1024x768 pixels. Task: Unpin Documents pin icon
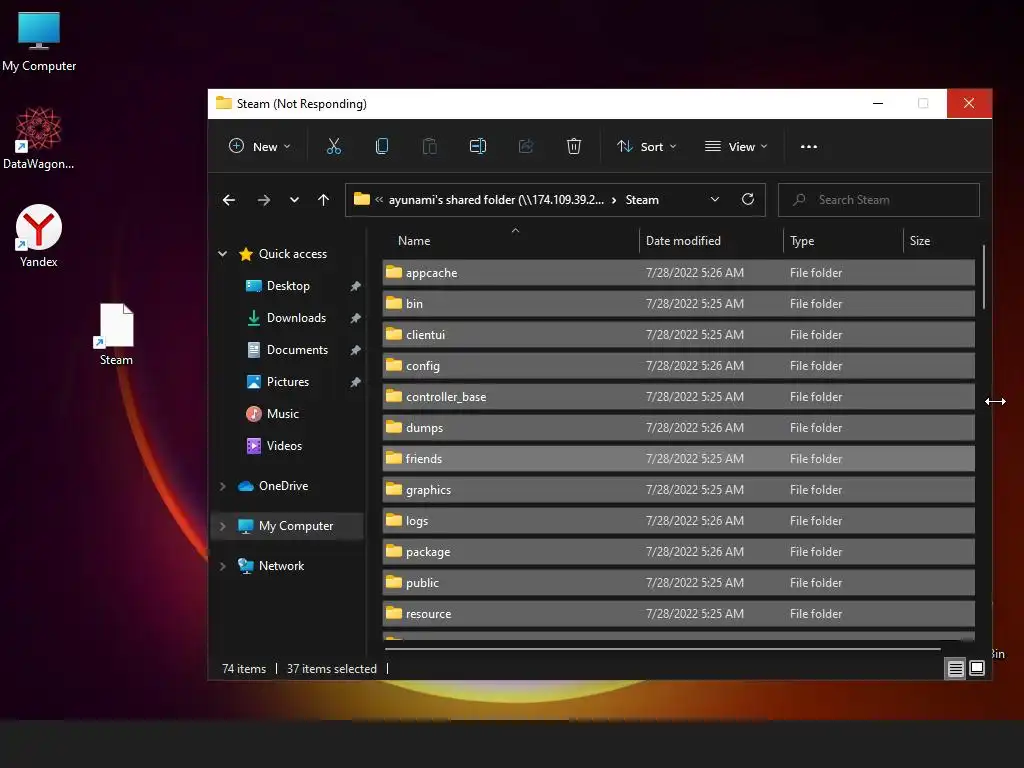tap(355, 350)
